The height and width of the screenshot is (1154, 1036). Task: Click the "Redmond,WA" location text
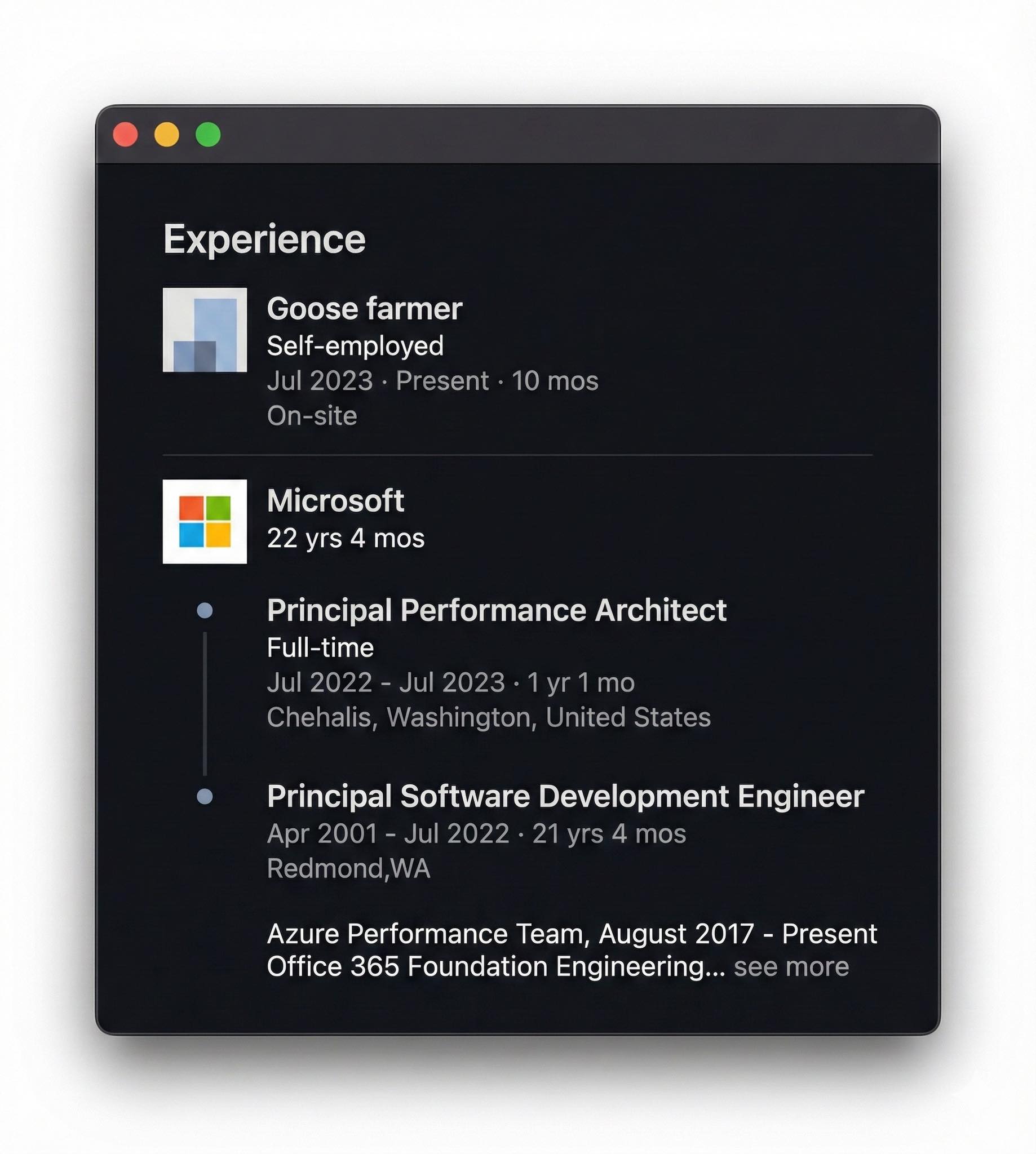click(348, 868)
